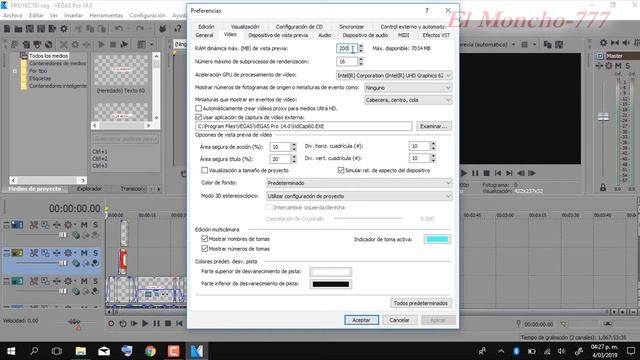640x360 pixels.
Task: Click the Aceptar button
Action: (361, 320)
